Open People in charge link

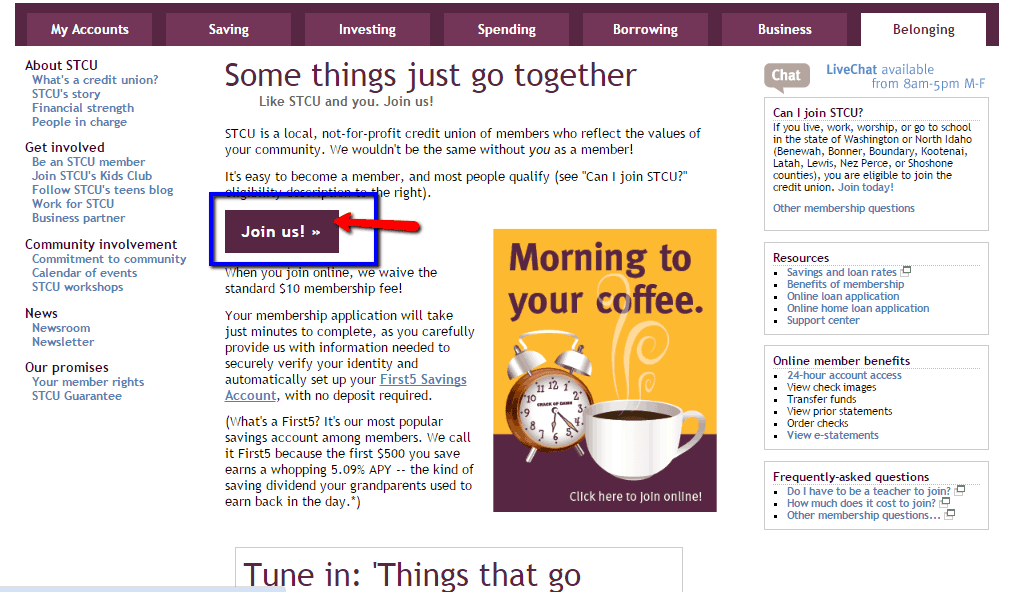pyautogui.click(x=80, y=122)
